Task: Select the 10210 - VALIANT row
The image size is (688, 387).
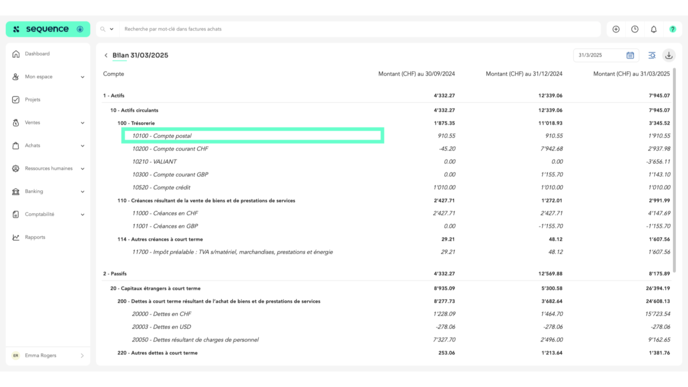Action: coord(387,161)
